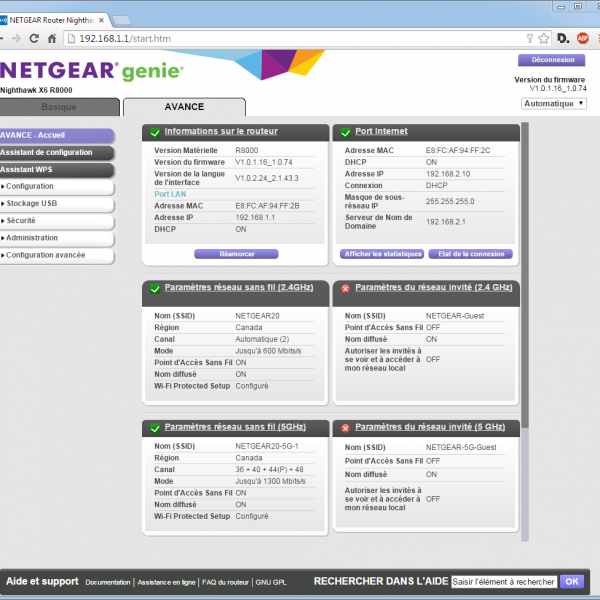Image resolution: width=600 pixels, height=600 pixels.
Task: Click the help search input field
Action: pyautogui.click(x=503, y=581)
